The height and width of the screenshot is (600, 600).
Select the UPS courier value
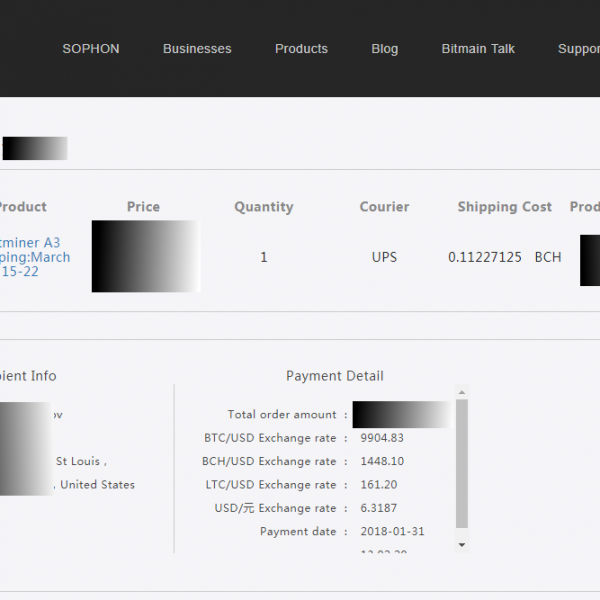(x=384, y=257)
